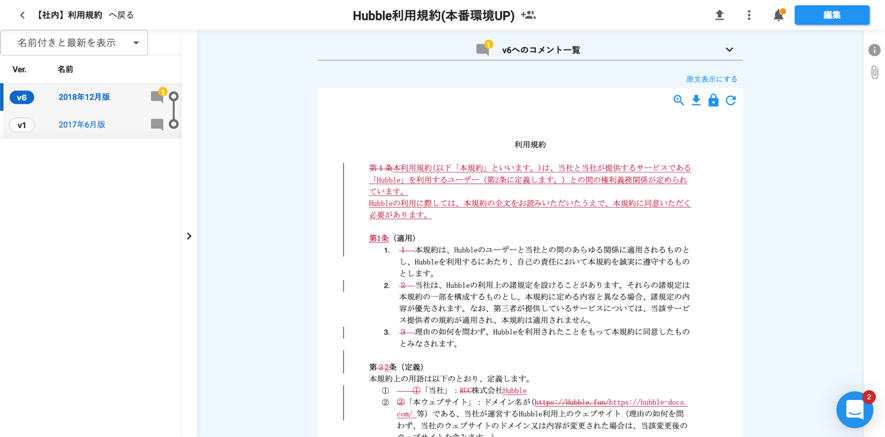Open the add collaborators icon beside the title
The width and height of the screenshot is (885, 437).
528,15
